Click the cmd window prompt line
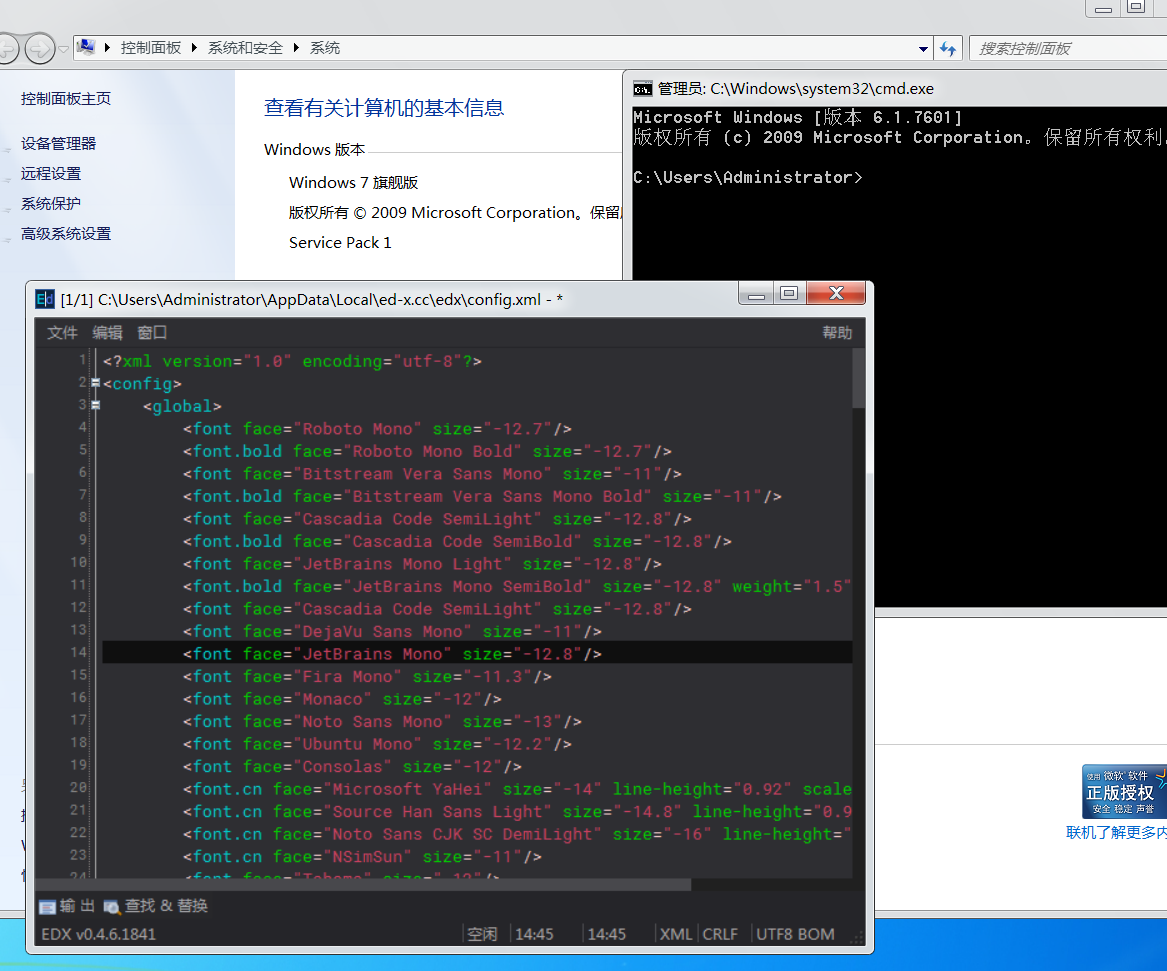Image resolution: width=1167 pixels, height=971 pixels. [747, 177]
